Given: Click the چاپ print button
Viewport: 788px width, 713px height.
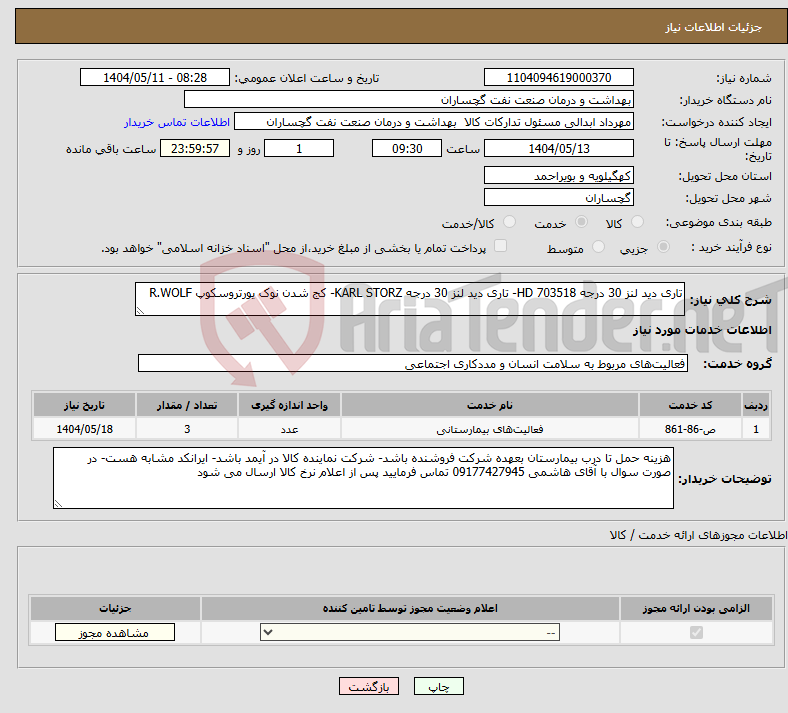Looking at the screenshot, I should tap(438, 686).
